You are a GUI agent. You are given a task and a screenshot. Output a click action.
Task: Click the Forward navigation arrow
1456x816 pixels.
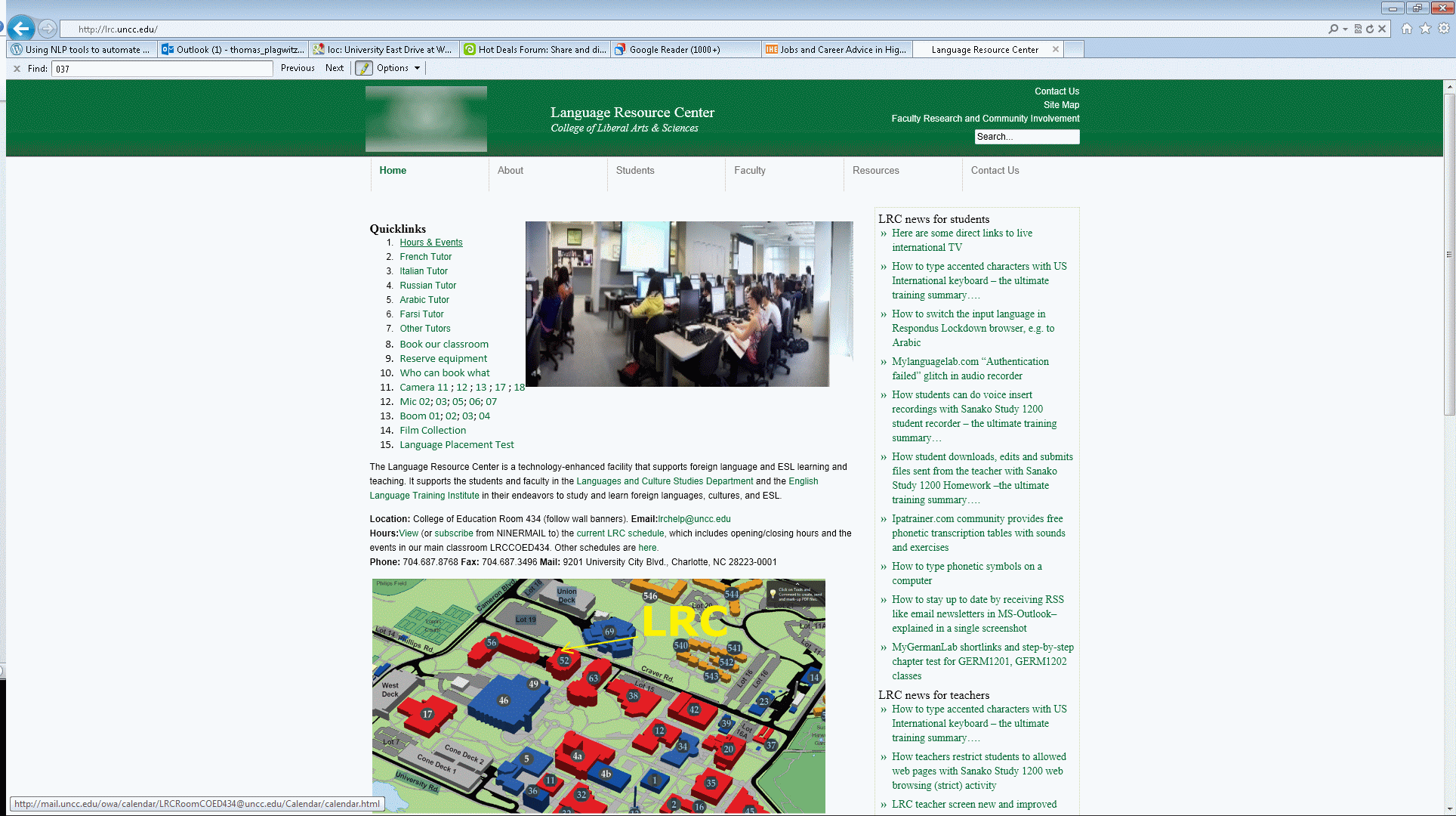pos(48,29)
